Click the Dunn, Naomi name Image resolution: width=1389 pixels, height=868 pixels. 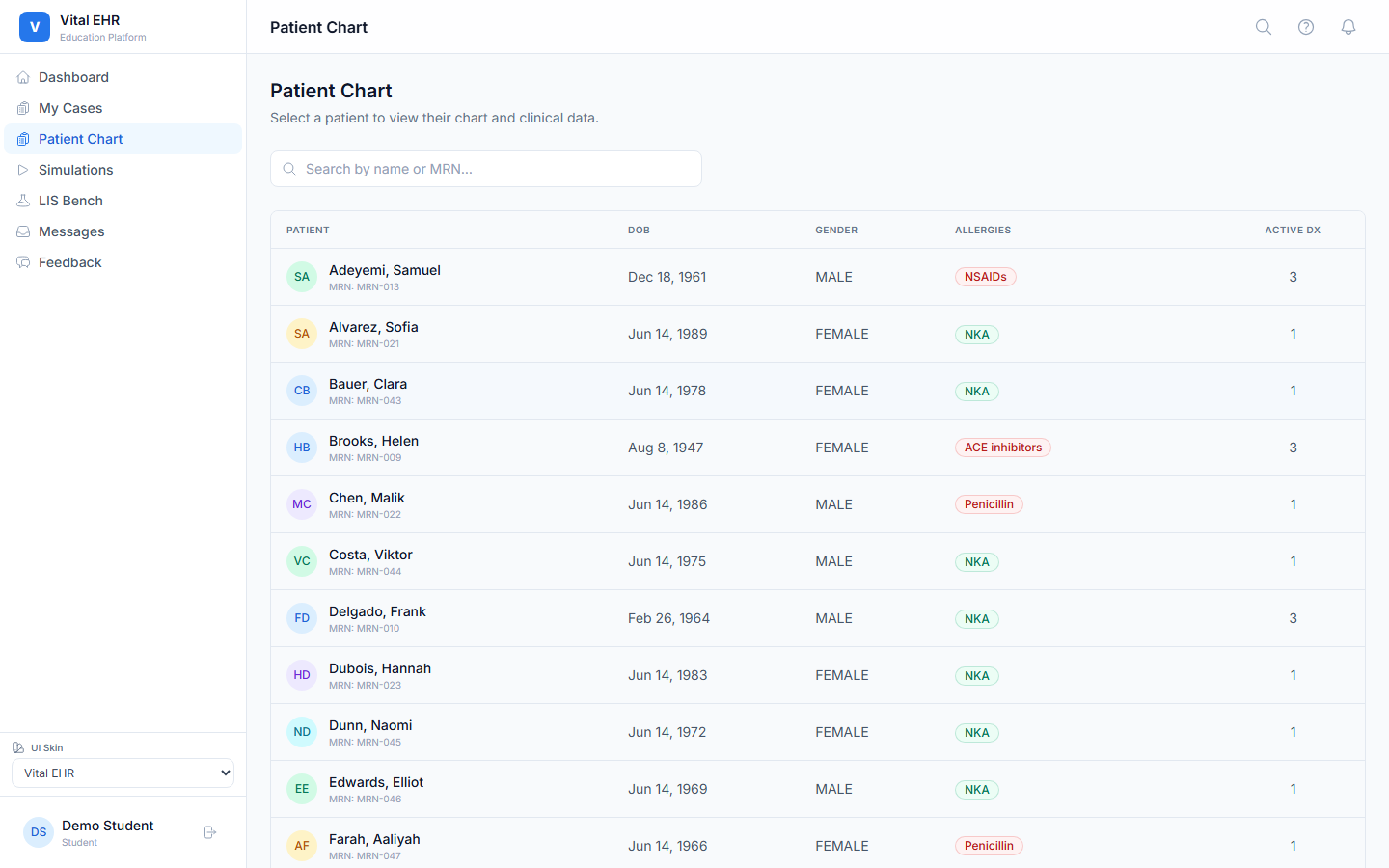point(370,725)
